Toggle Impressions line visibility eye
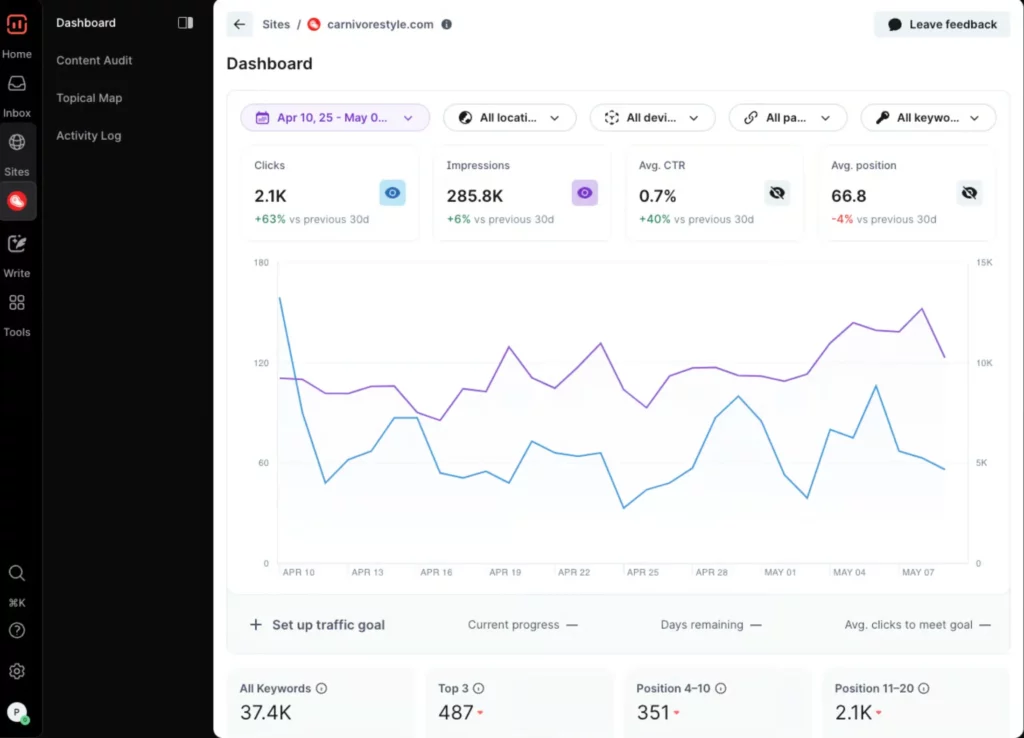Screen dimensions: 1024x738 tap(584, 193)
